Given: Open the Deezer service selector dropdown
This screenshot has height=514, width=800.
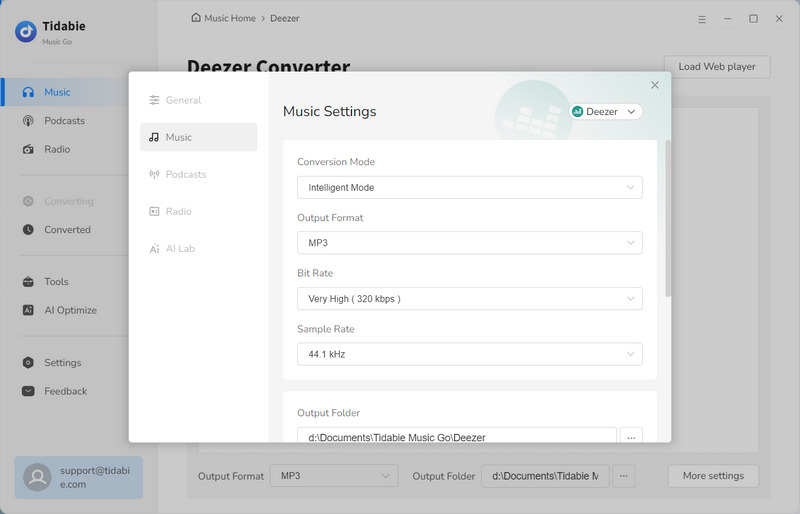Looking at the screenshot, I should click(606, 112).
